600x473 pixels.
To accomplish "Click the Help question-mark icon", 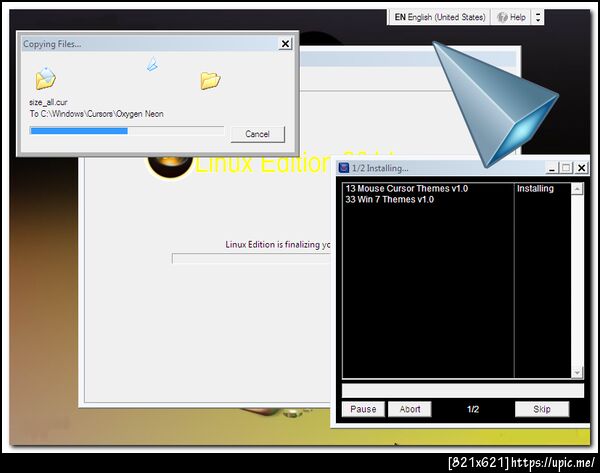I will [x=502, y=17].
